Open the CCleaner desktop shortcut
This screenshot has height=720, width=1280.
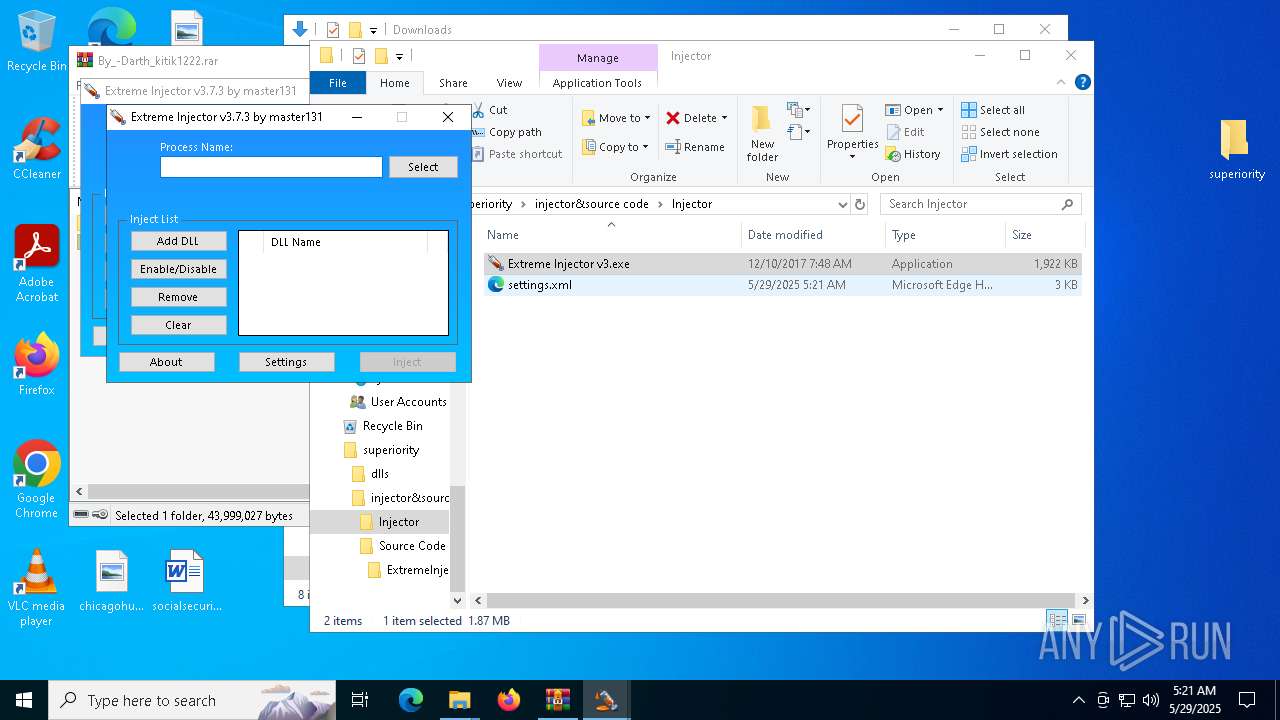coord(37,149)
